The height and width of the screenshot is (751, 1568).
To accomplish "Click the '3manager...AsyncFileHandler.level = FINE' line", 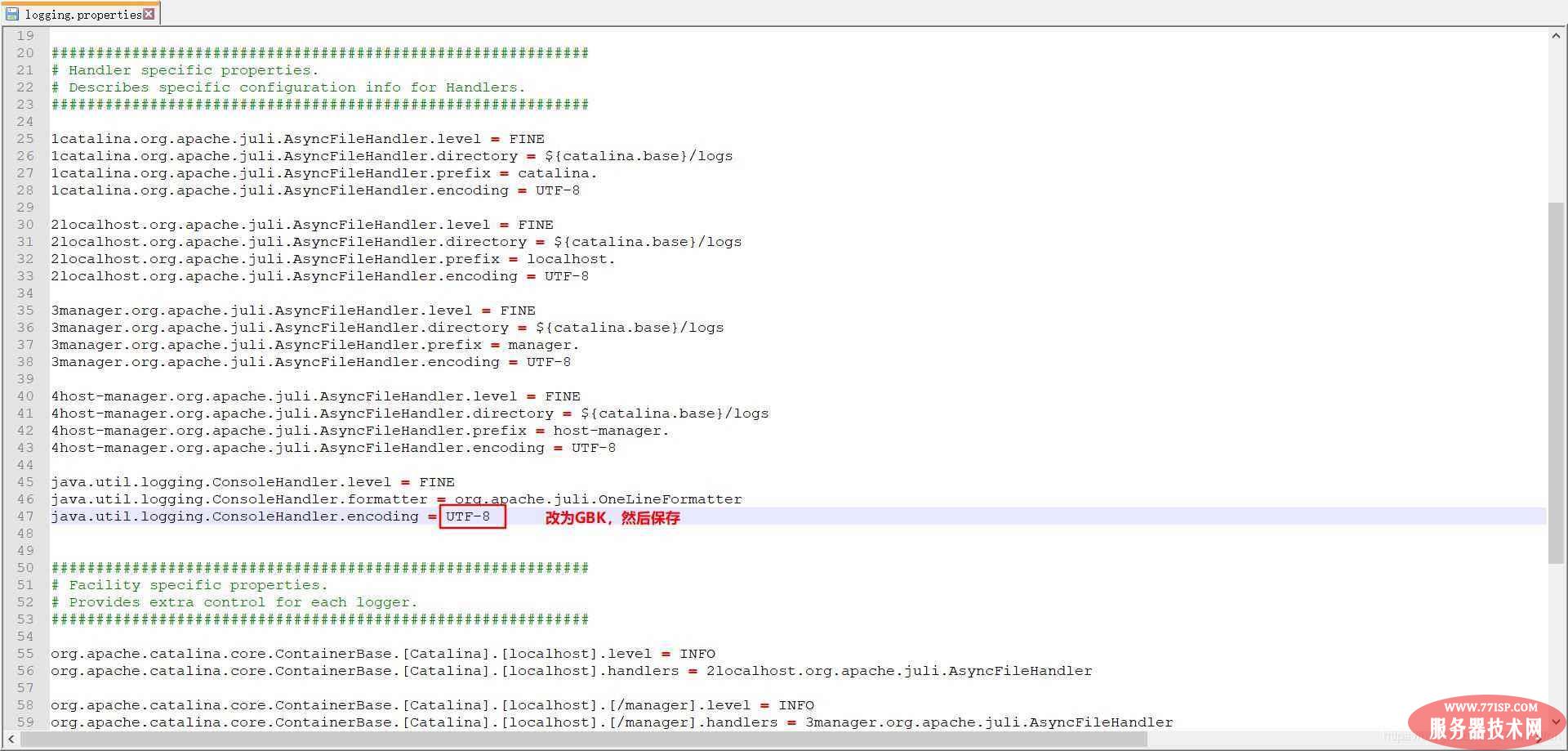I will click(x=293, y=311).
